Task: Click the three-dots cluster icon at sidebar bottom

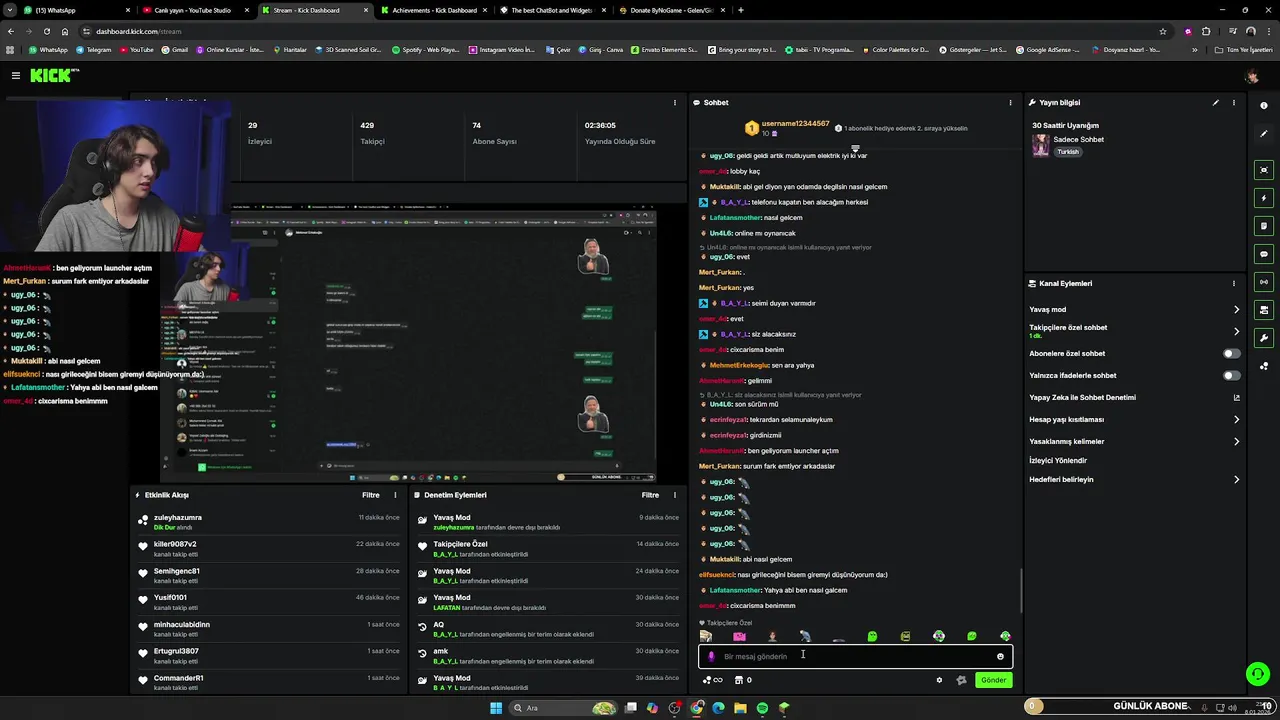Action: (x=1264, y=366)
